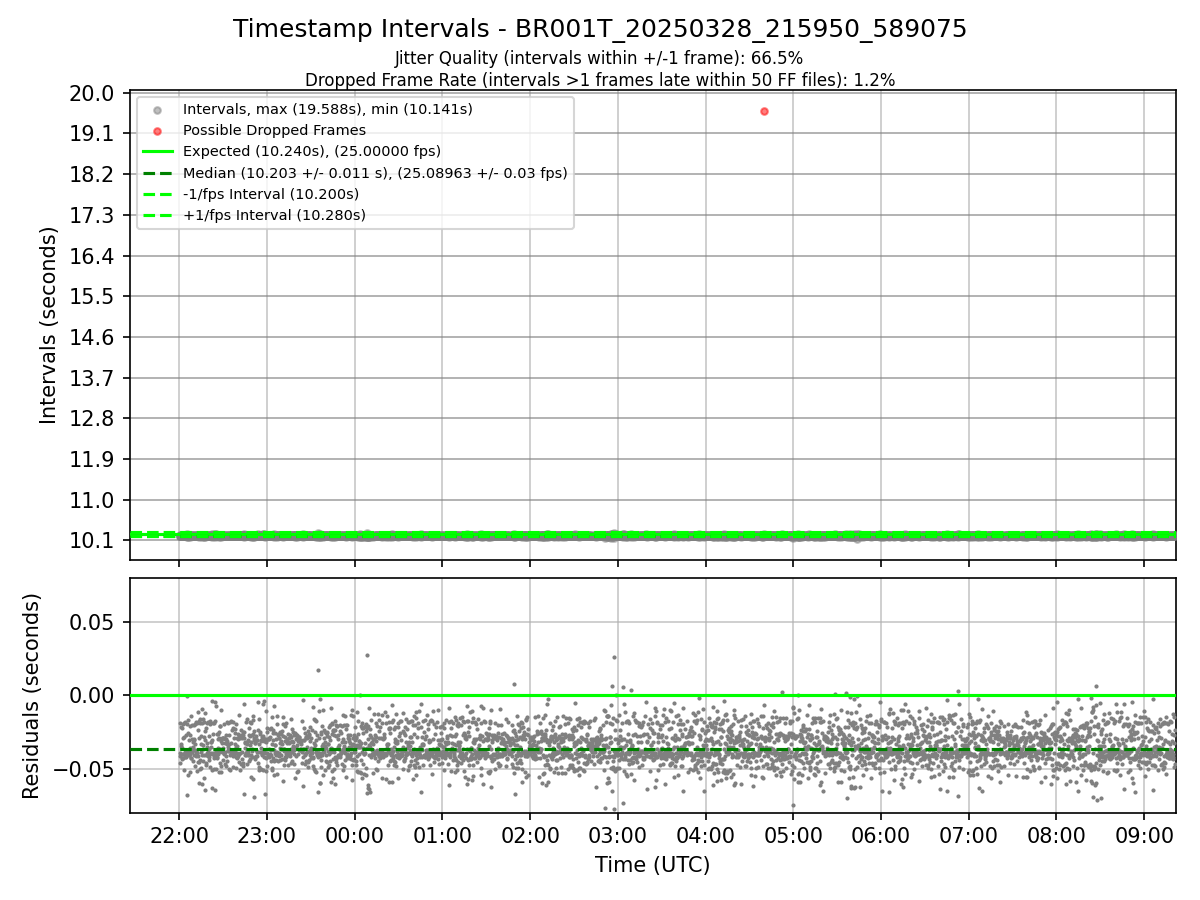Screen dimensions: 1200x900
Task: Click legend entry 'Intervals, max (19.588s), min (10.141s)'
Action: (x=328, y=109)
